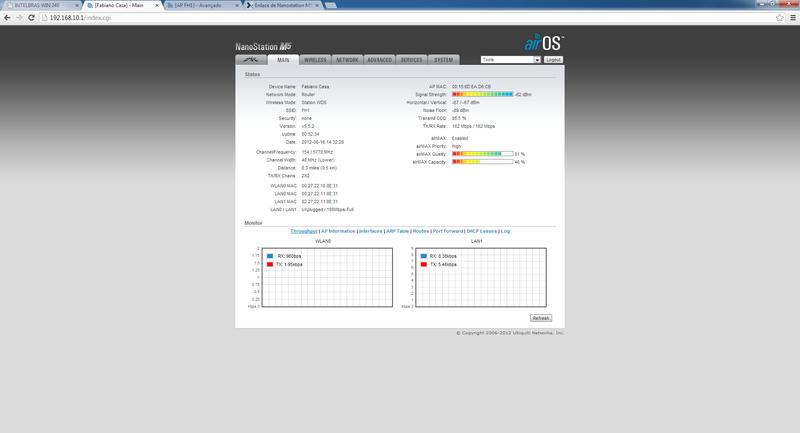Click the WLAN0 throughput graph

click(327, 277)
